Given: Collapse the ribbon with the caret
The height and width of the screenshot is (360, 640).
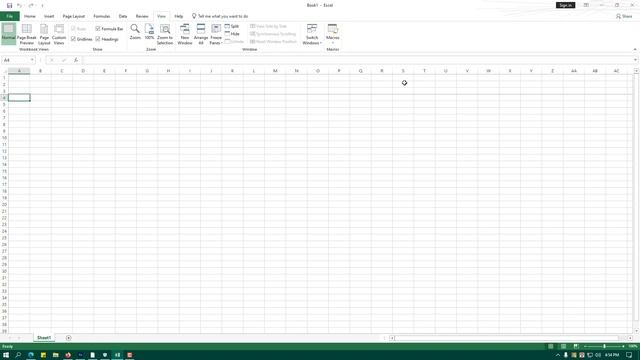Looking at the screenshot, I should click(x=635, y=49).
